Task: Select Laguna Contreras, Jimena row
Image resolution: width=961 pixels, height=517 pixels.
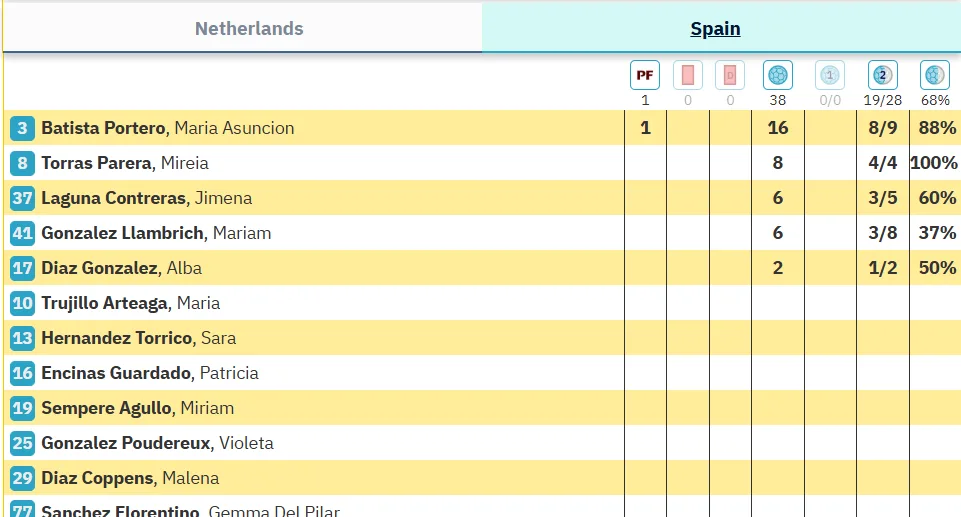Action: pos(146,198)
